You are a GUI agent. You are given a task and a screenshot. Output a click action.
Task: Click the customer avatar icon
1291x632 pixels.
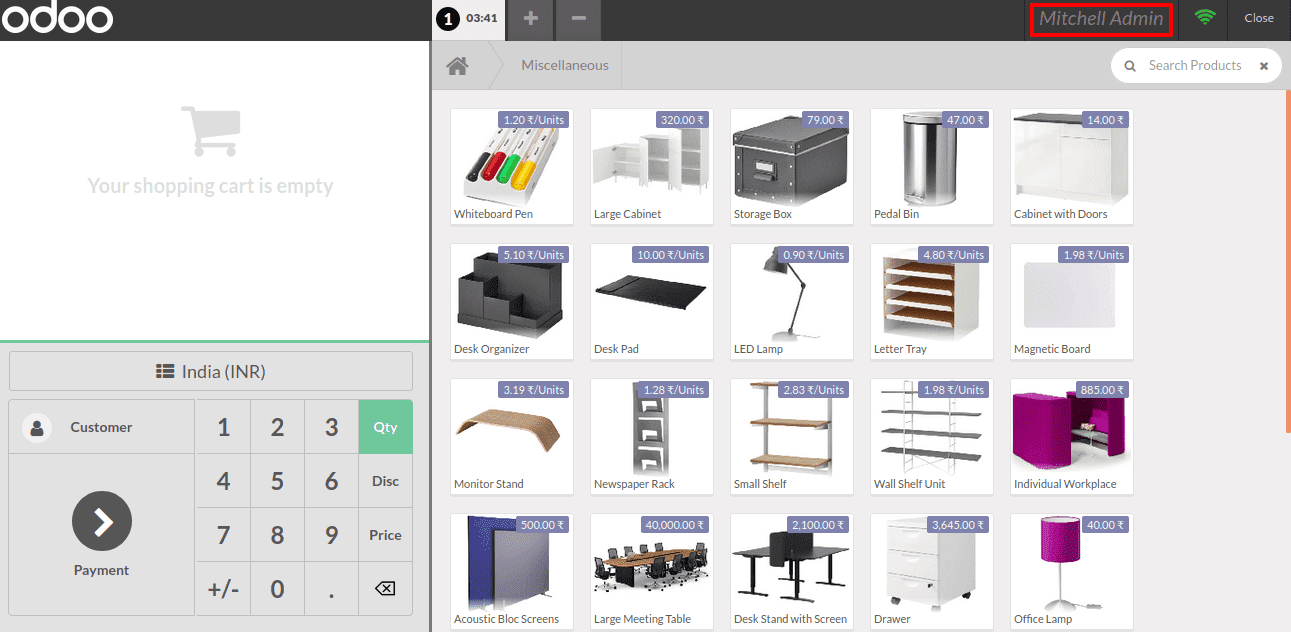point(37,427)
